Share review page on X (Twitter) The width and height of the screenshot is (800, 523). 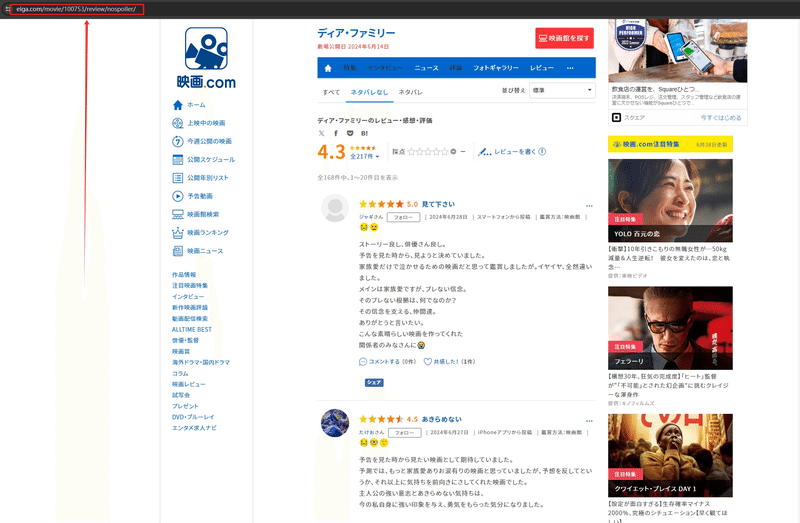[321, 133]
